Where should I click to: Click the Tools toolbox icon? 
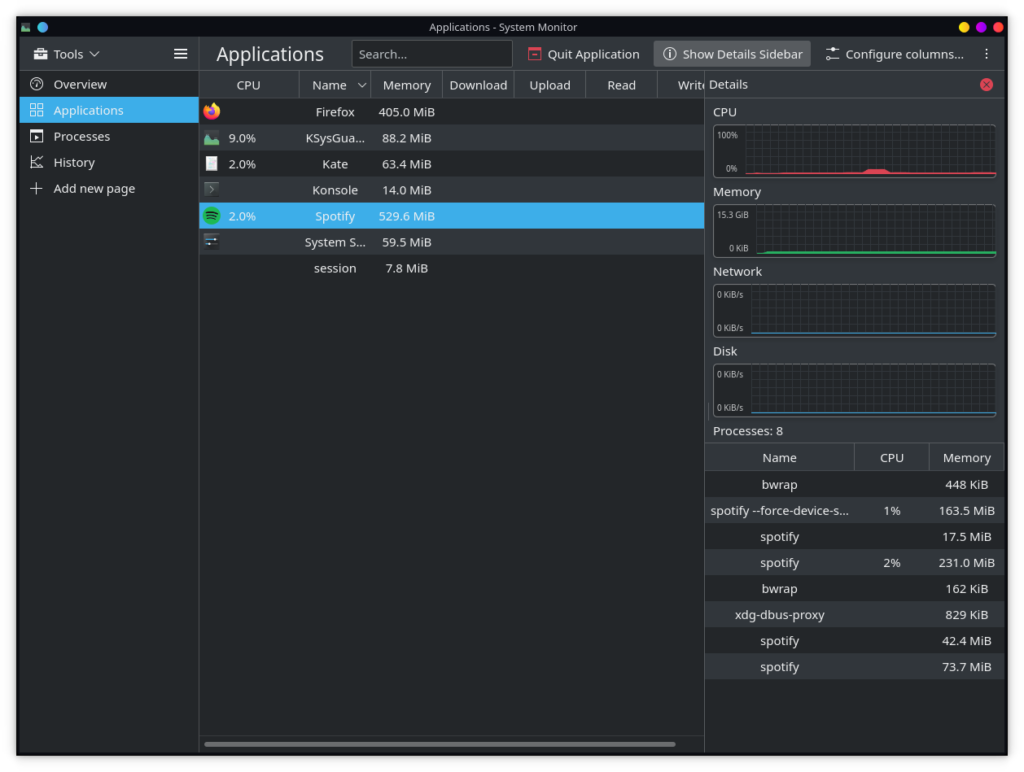pos(40,54)
